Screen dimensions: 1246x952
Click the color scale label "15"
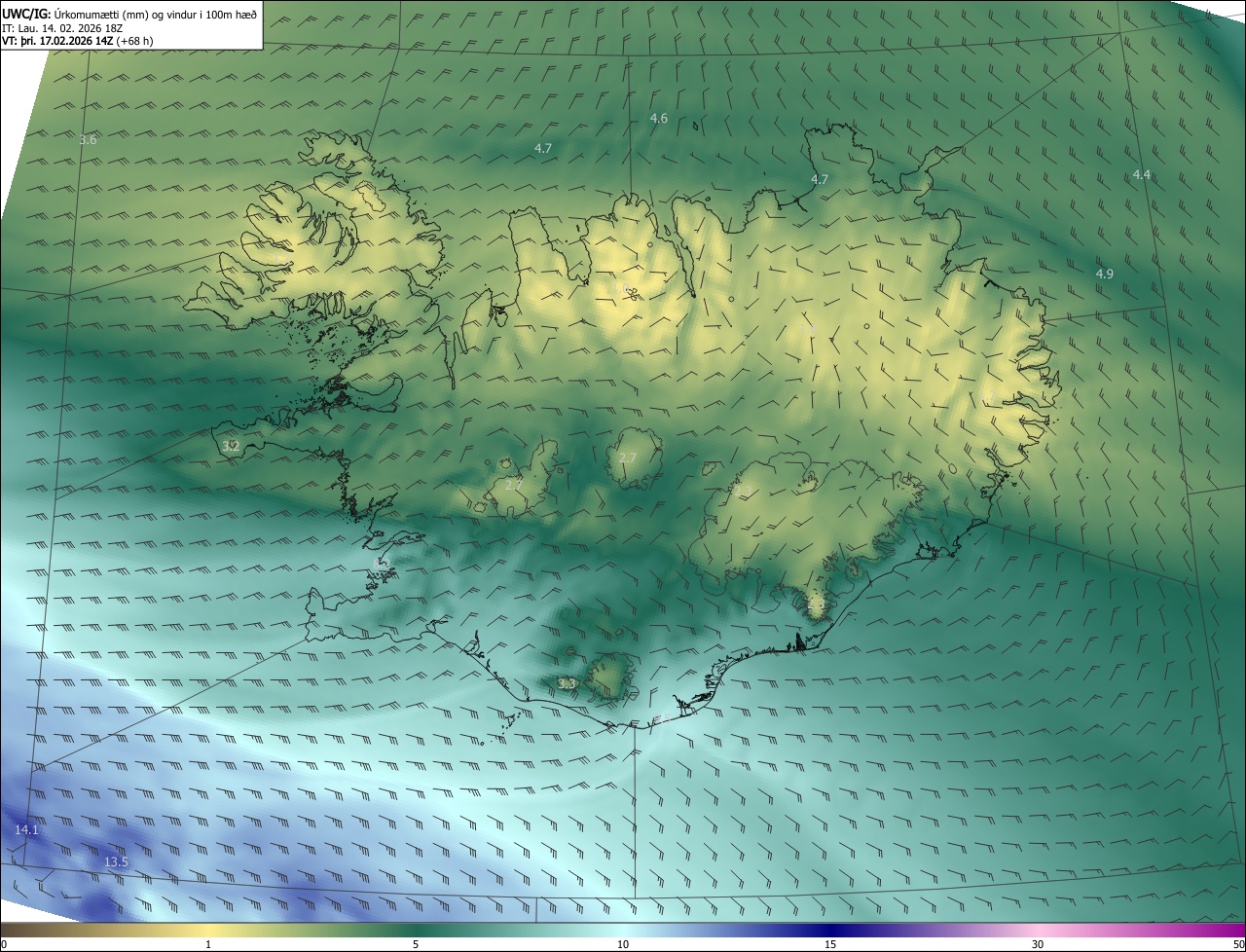point(830,944)
